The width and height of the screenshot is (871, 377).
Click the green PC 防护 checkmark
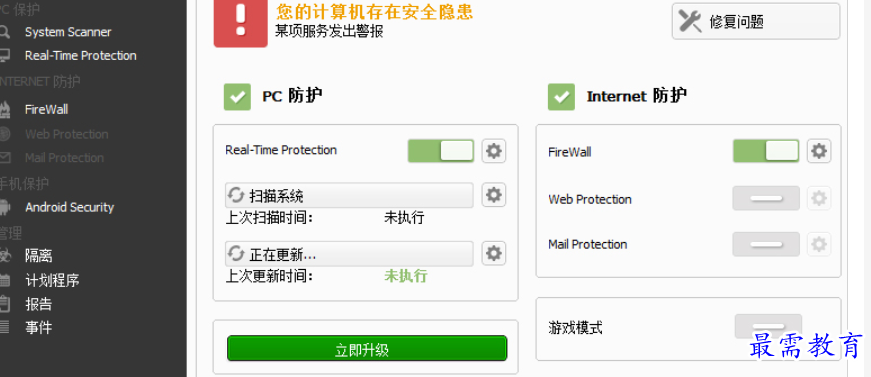[237, 97]
